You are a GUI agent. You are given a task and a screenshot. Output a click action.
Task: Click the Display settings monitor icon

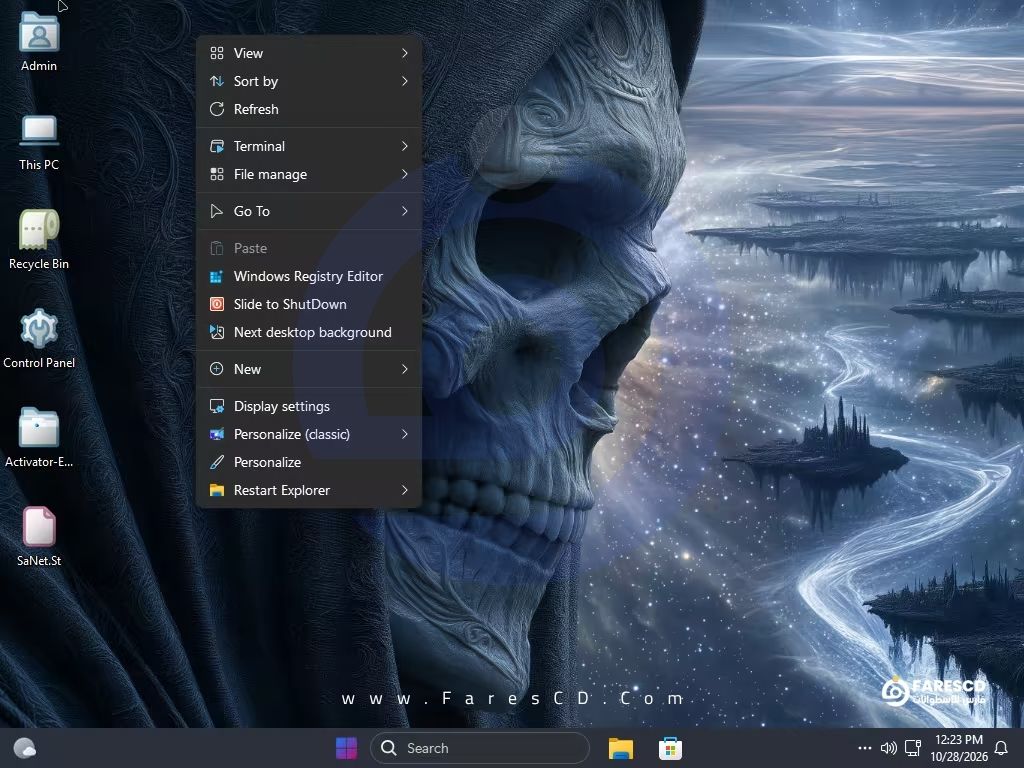pyautogui.click(x=217, y=406)
